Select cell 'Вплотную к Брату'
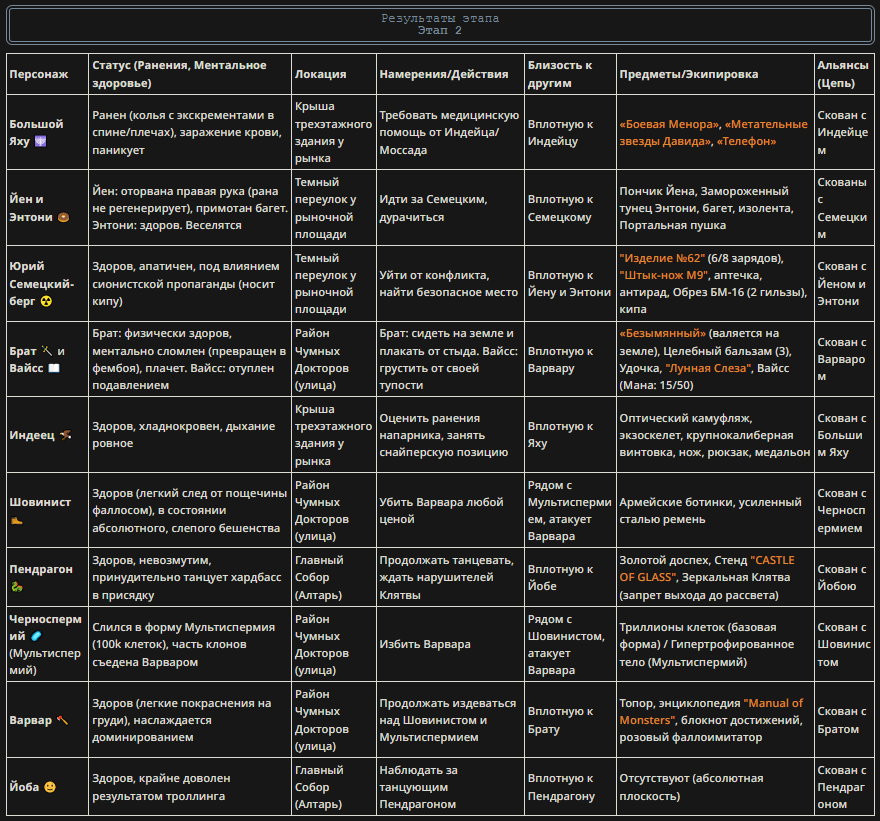880x821 pixels. pos(570,720)
